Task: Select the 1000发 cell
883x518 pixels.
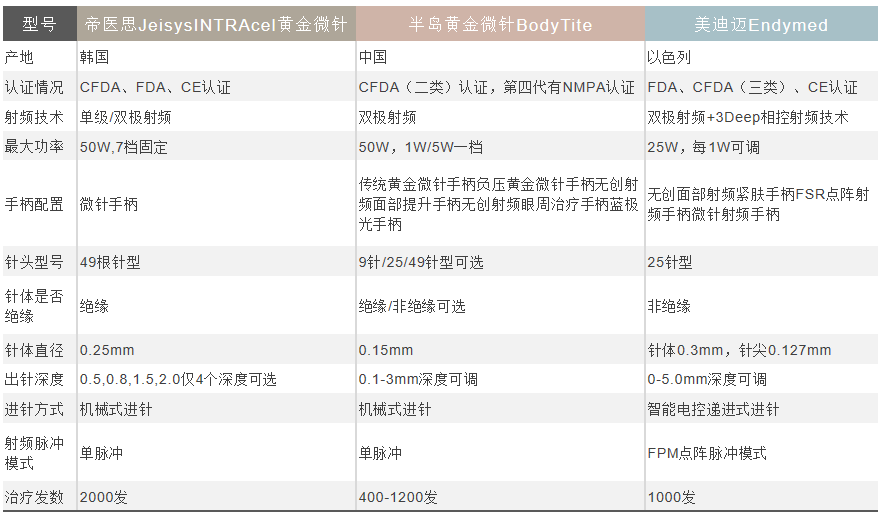Action: (761, 497)
